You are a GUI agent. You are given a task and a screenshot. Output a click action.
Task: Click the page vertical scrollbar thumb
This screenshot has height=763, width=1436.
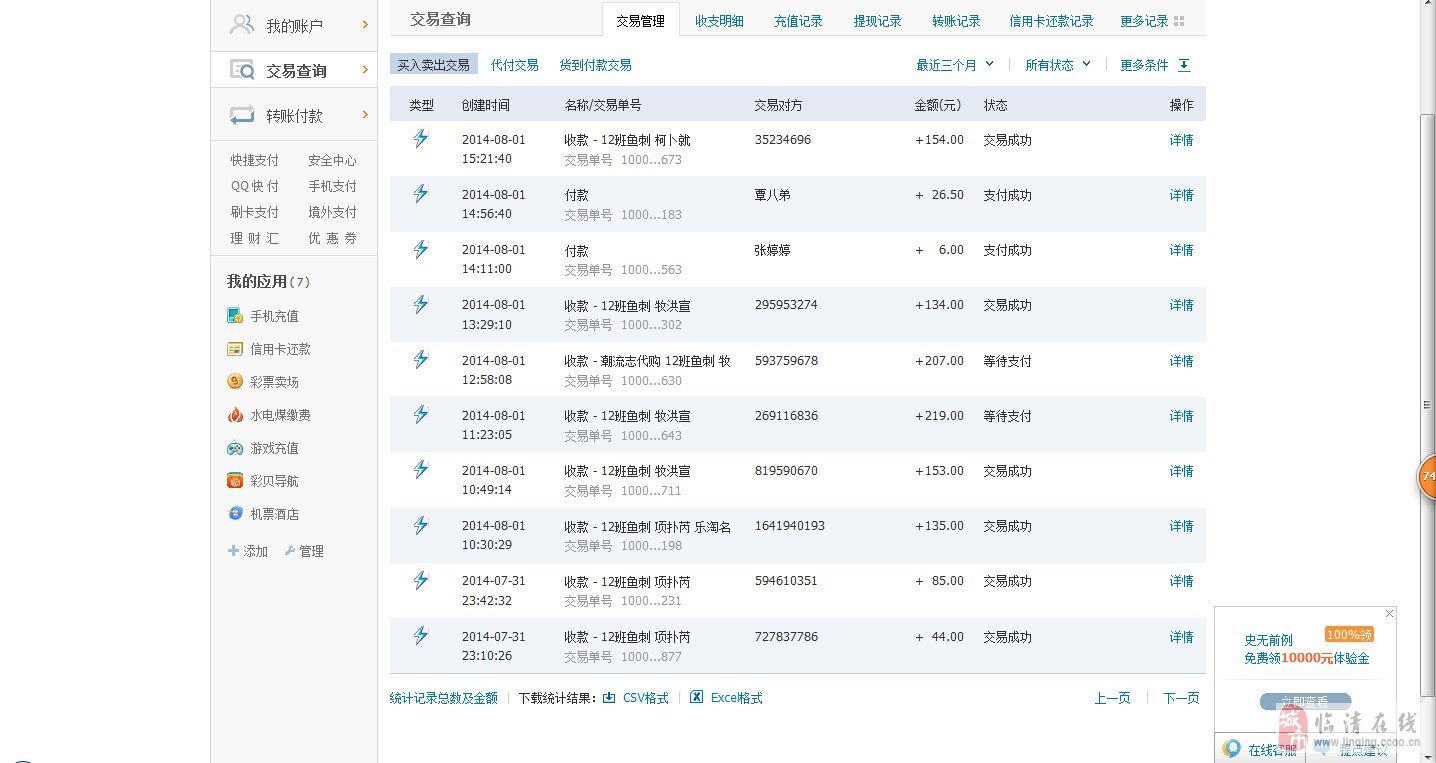click(x=1427, y=405)
